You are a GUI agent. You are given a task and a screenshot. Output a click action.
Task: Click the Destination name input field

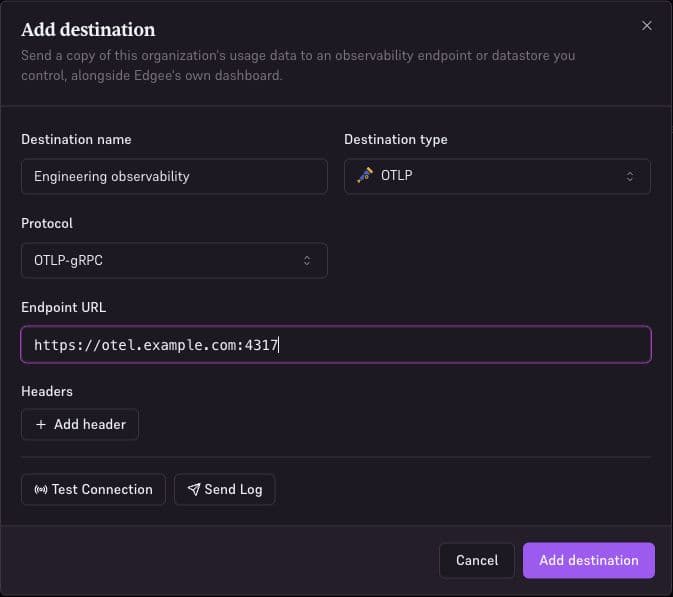174,176
